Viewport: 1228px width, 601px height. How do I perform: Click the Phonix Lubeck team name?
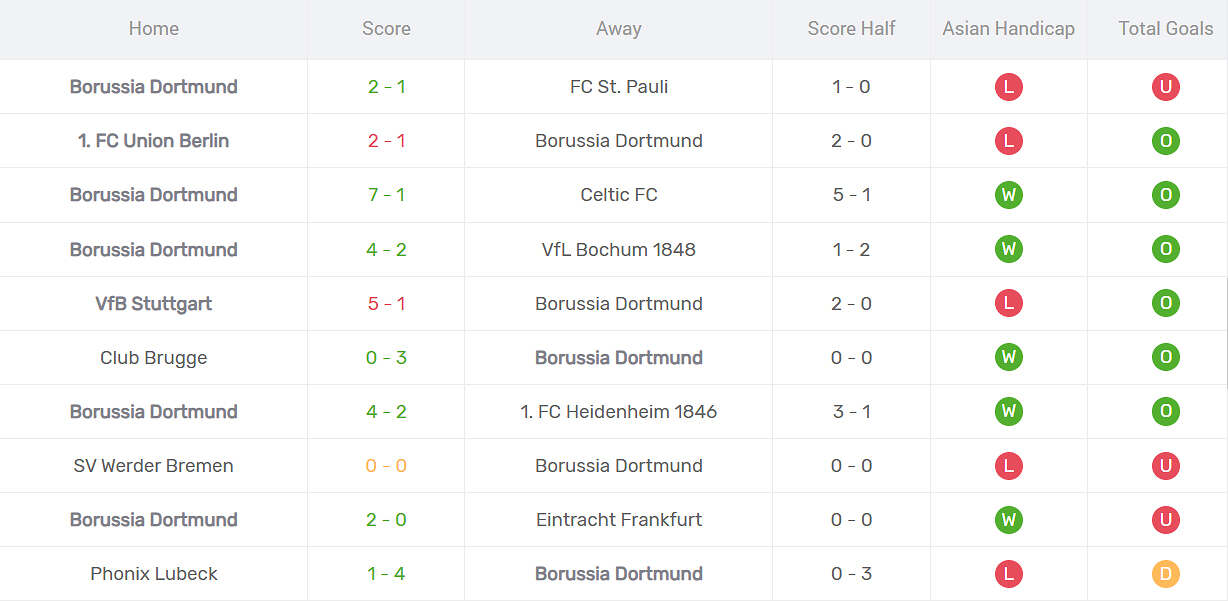(153, 573)
